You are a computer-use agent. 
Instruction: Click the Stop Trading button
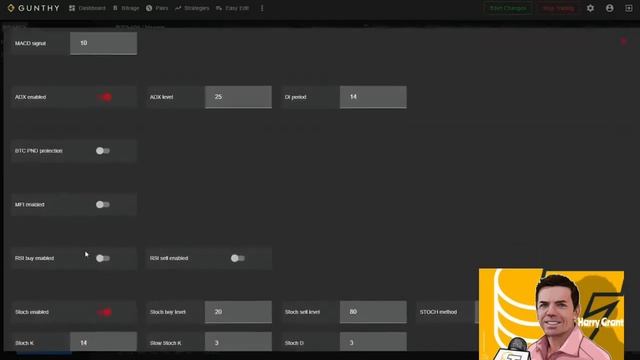[x=558, y=8]
